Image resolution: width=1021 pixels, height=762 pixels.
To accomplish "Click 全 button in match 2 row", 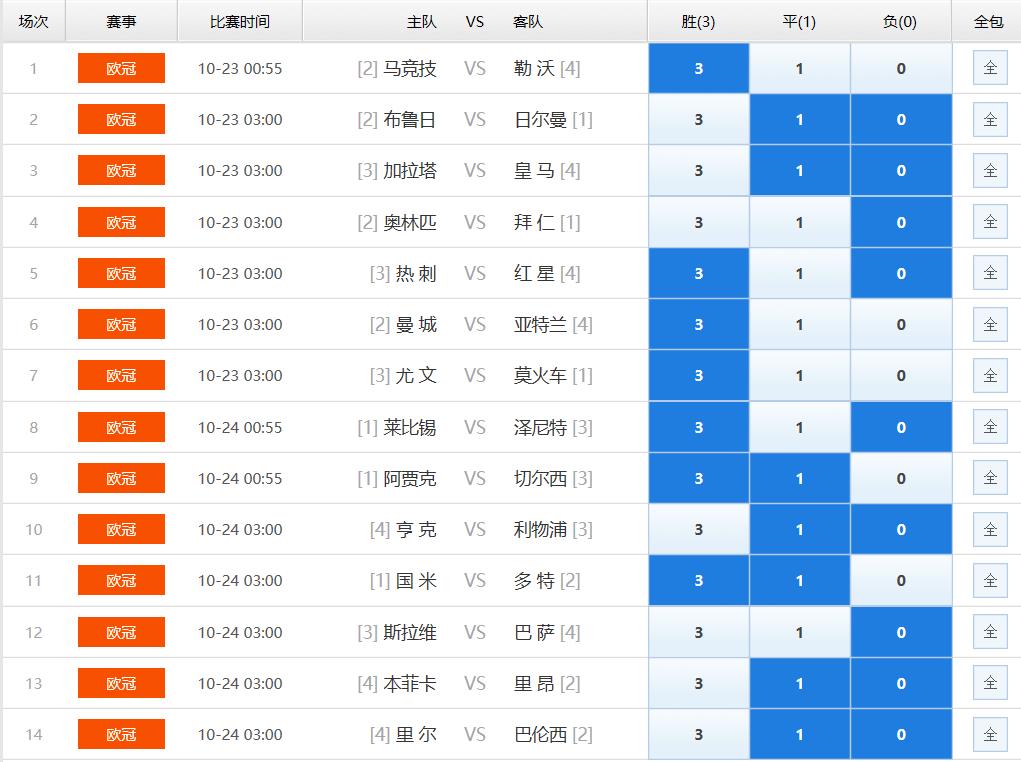I will point(990,119).
